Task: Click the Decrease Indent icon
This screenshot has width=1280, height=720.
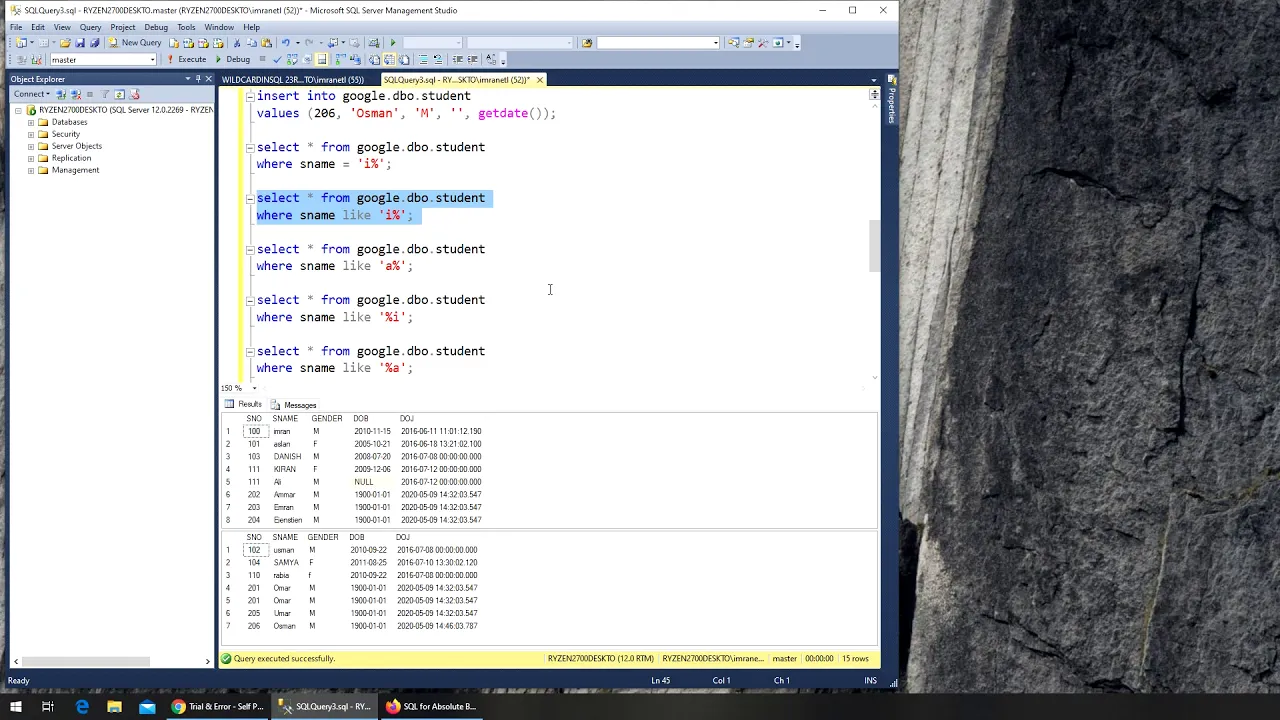Action: [458, 59]
